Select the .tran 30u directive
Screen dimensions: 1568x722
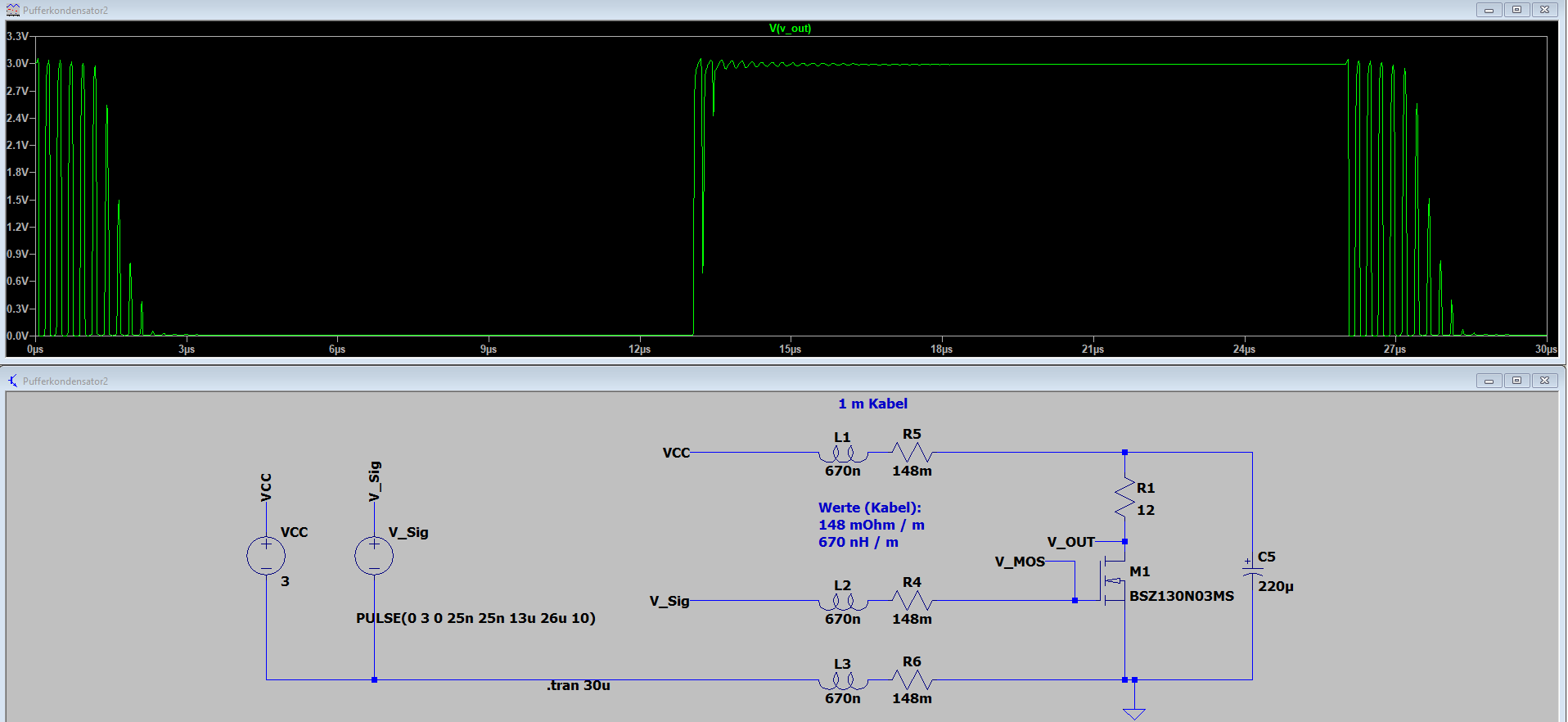579,685
